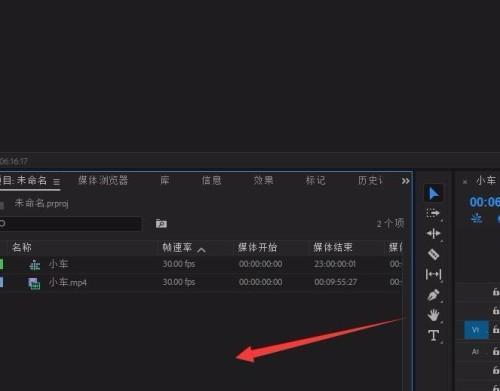Sort by the 名称 column header
Screen dimensions: 500x391
[x=22, y=247]
